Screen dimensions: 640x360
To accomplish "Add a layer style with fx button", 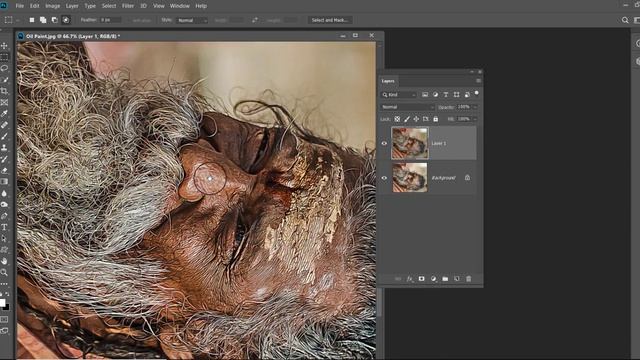I will click(409, 279).
